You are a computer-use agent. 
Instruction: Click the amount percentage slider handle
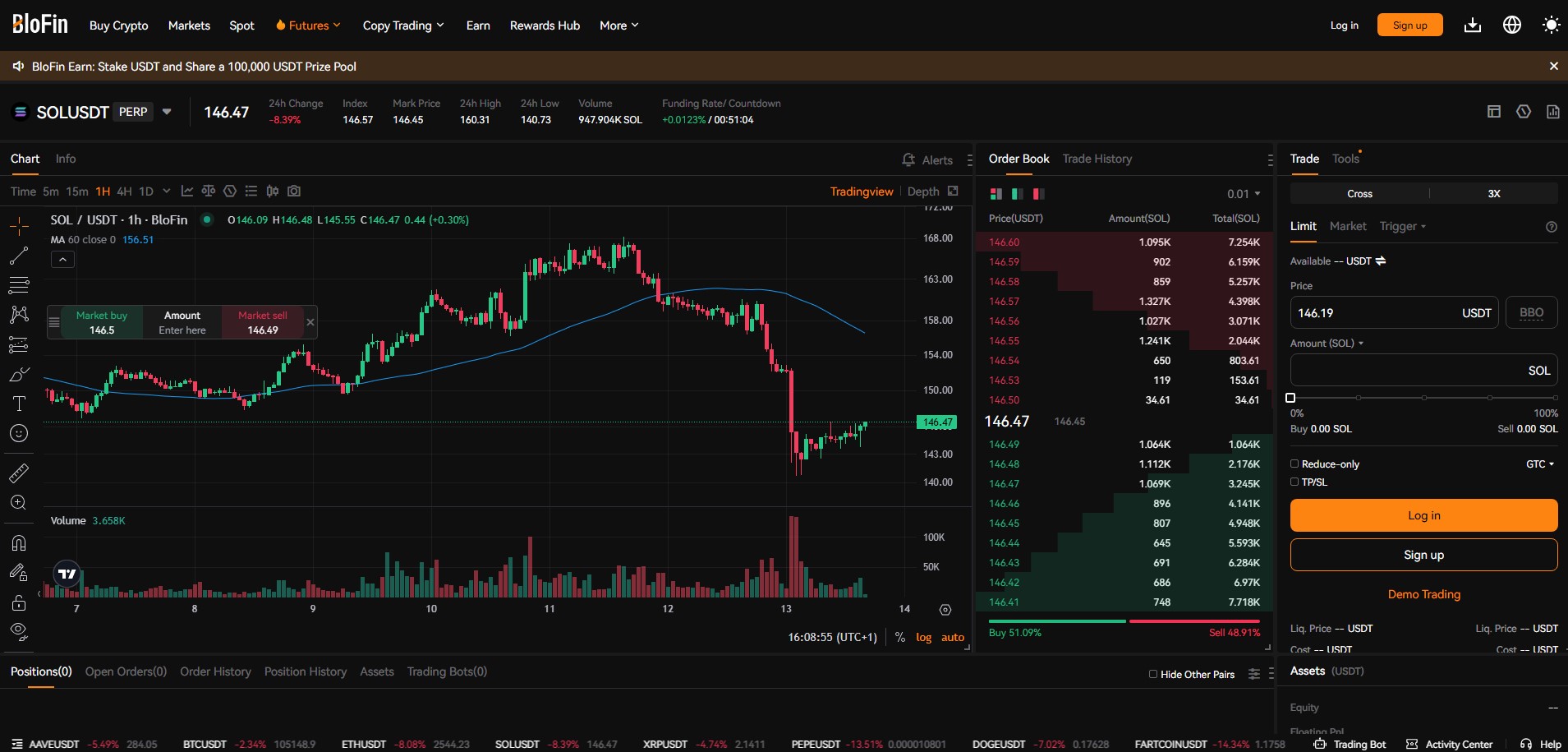(x=1290, y=398)
